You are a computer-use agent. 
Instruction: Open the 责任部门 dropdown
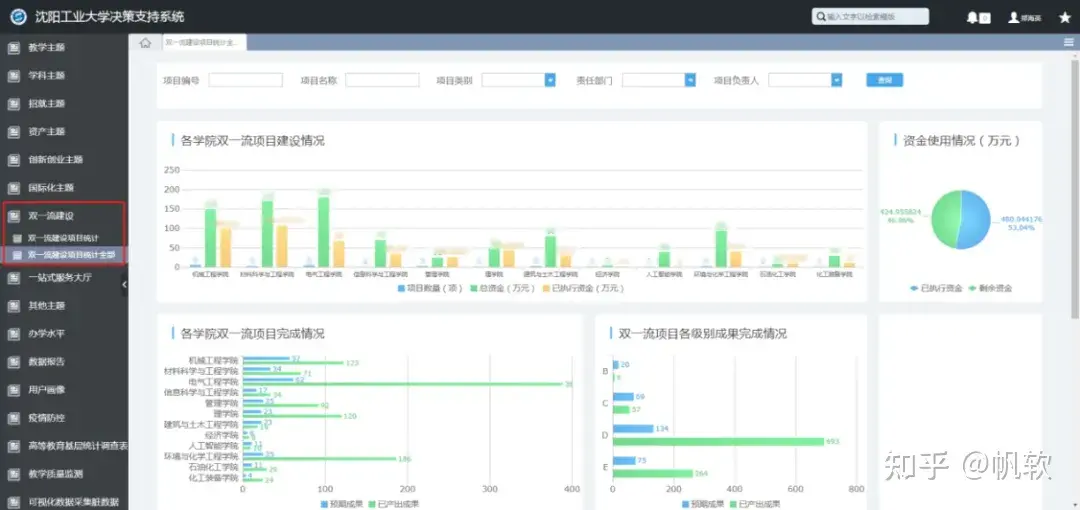tap(659, 80)
